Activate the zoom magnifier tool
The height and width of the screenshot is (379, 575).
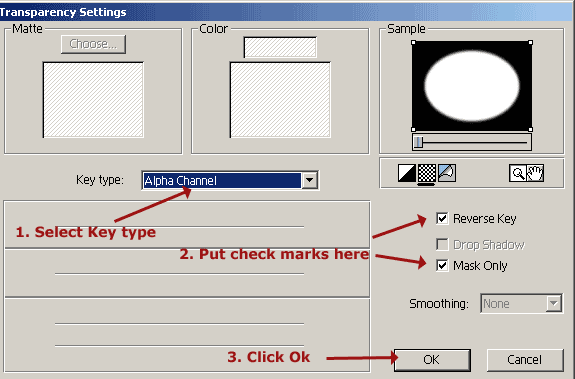click(518, 173)
